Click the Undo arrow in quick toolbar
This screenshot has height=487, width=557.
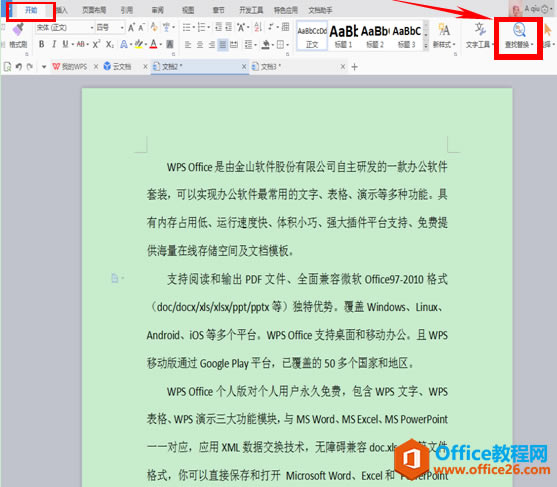pyautogui.click(x=19, y=66)
